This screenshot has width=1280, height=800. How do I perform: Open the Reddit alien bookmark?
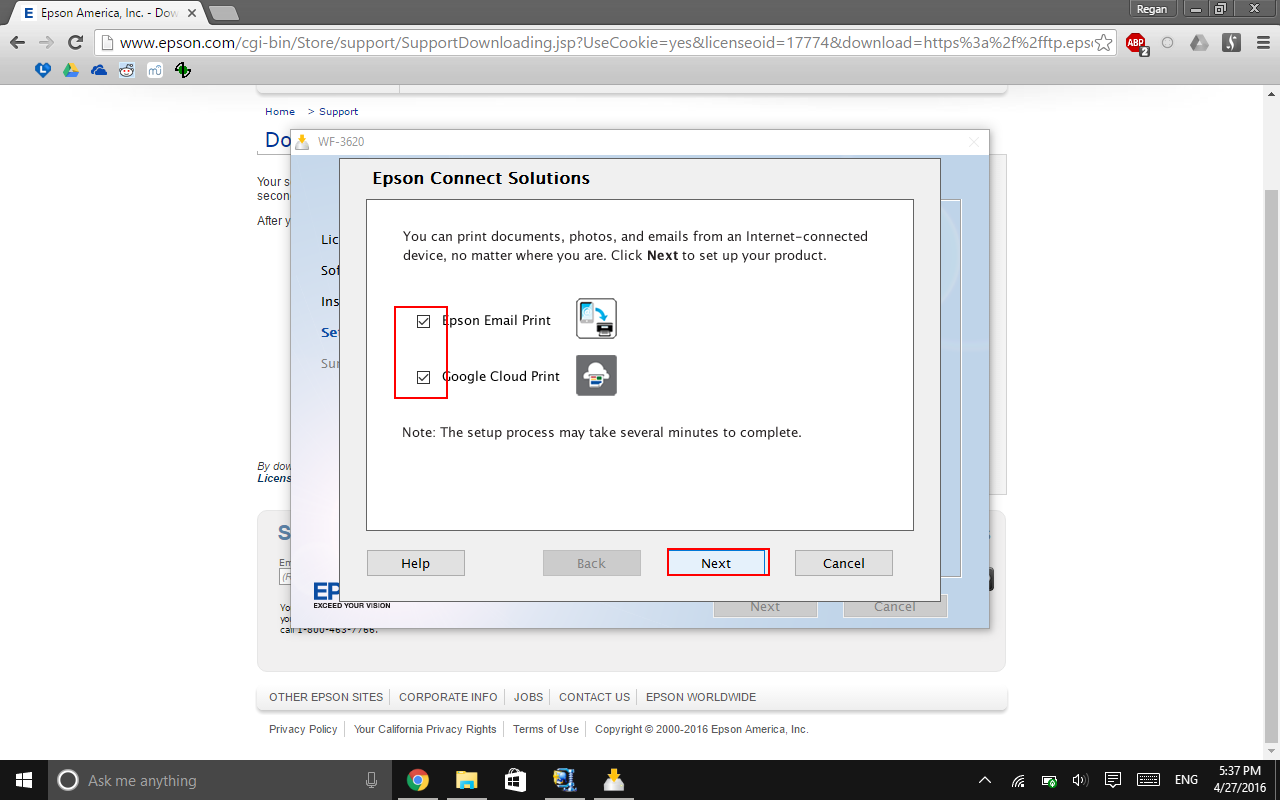click(x=126, y=70)
